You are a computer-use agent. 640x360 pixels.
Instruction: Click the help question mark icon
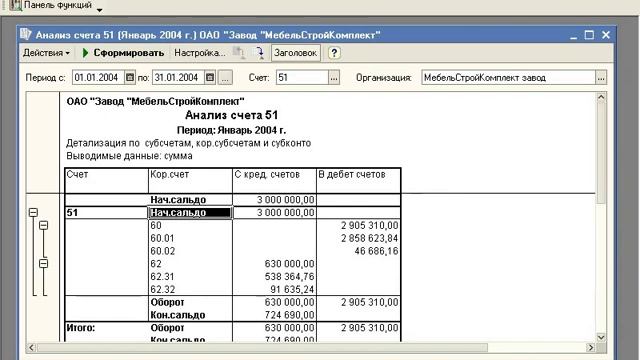tap(334, 53)
